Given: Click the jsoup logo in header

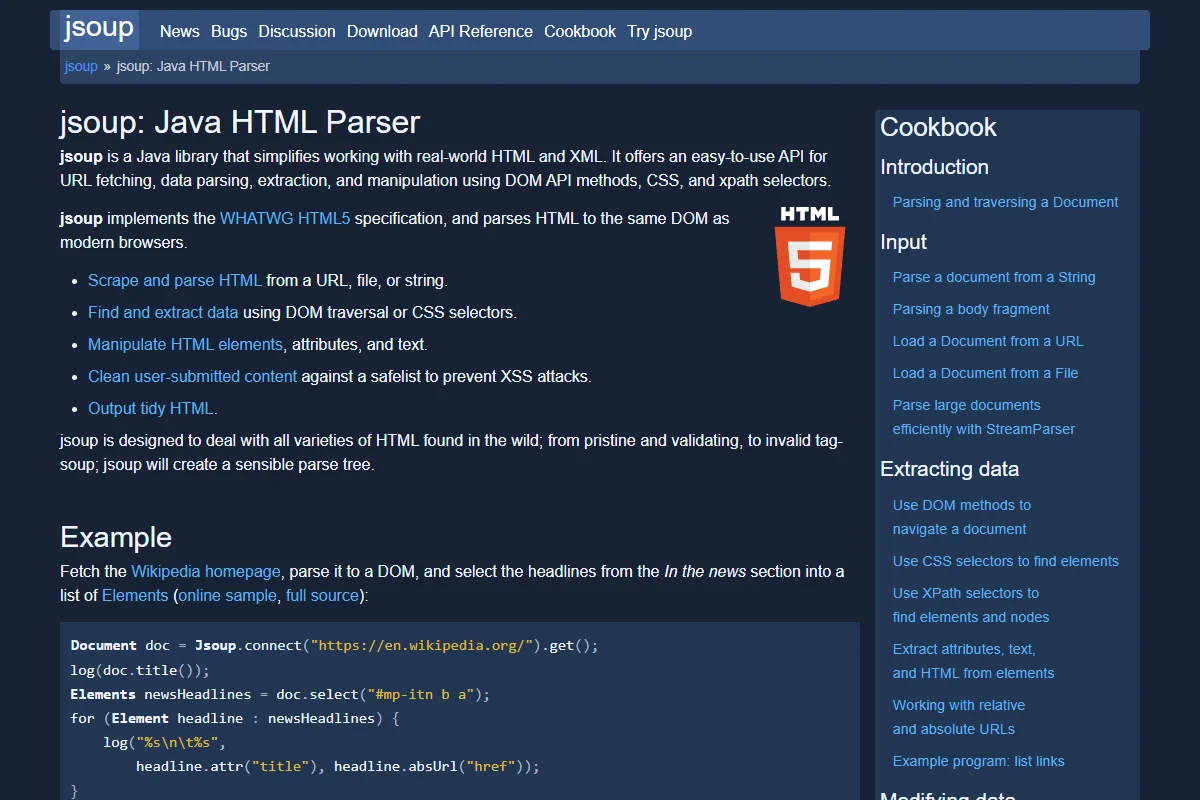Looking at the screenshot, I should 99,28.
